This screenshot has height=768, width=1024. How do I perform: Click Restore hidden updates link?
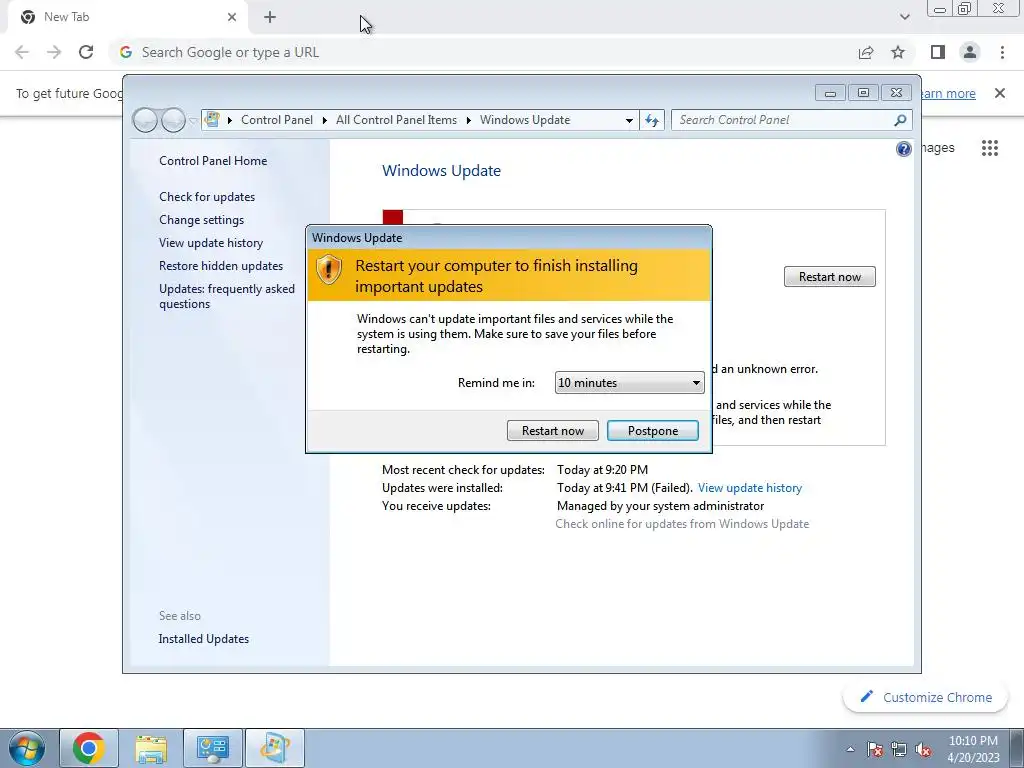(x=221, y=266)
